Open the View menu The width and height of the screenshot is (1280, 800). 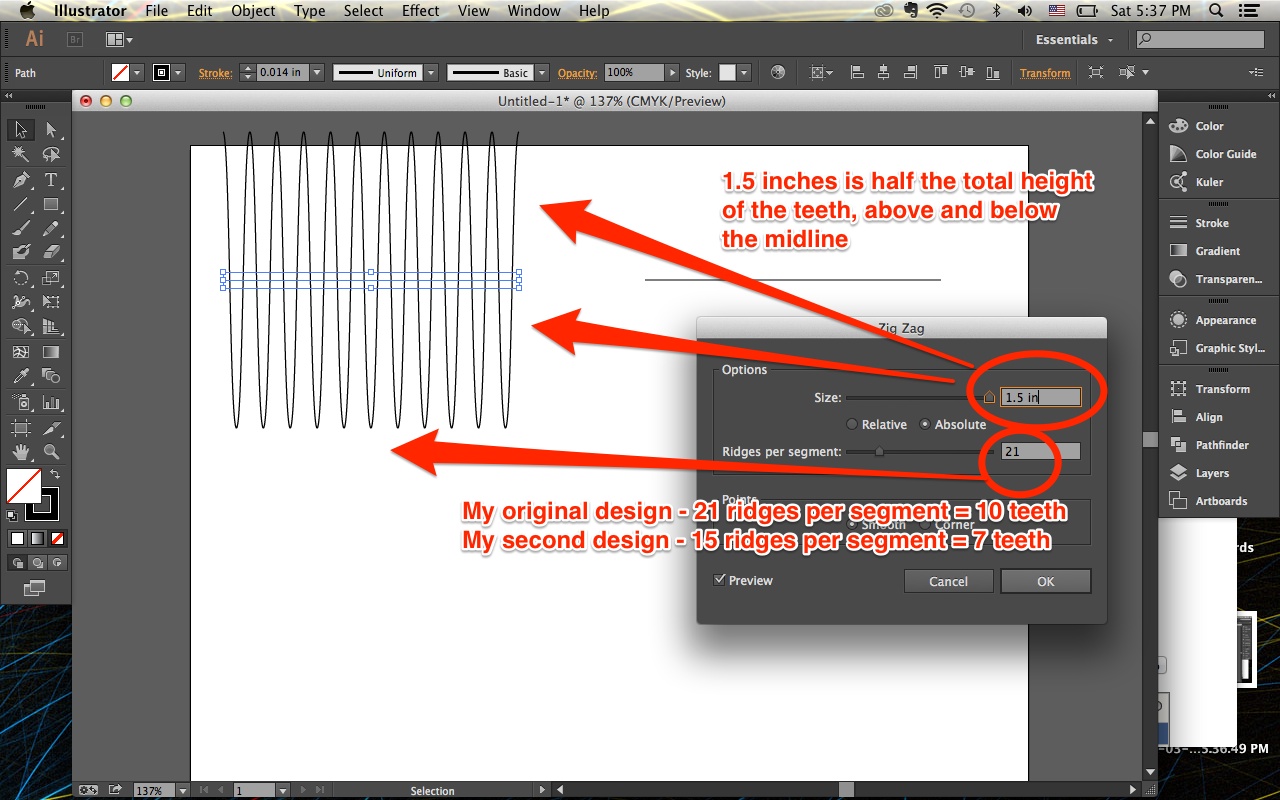tap(474, 11)
